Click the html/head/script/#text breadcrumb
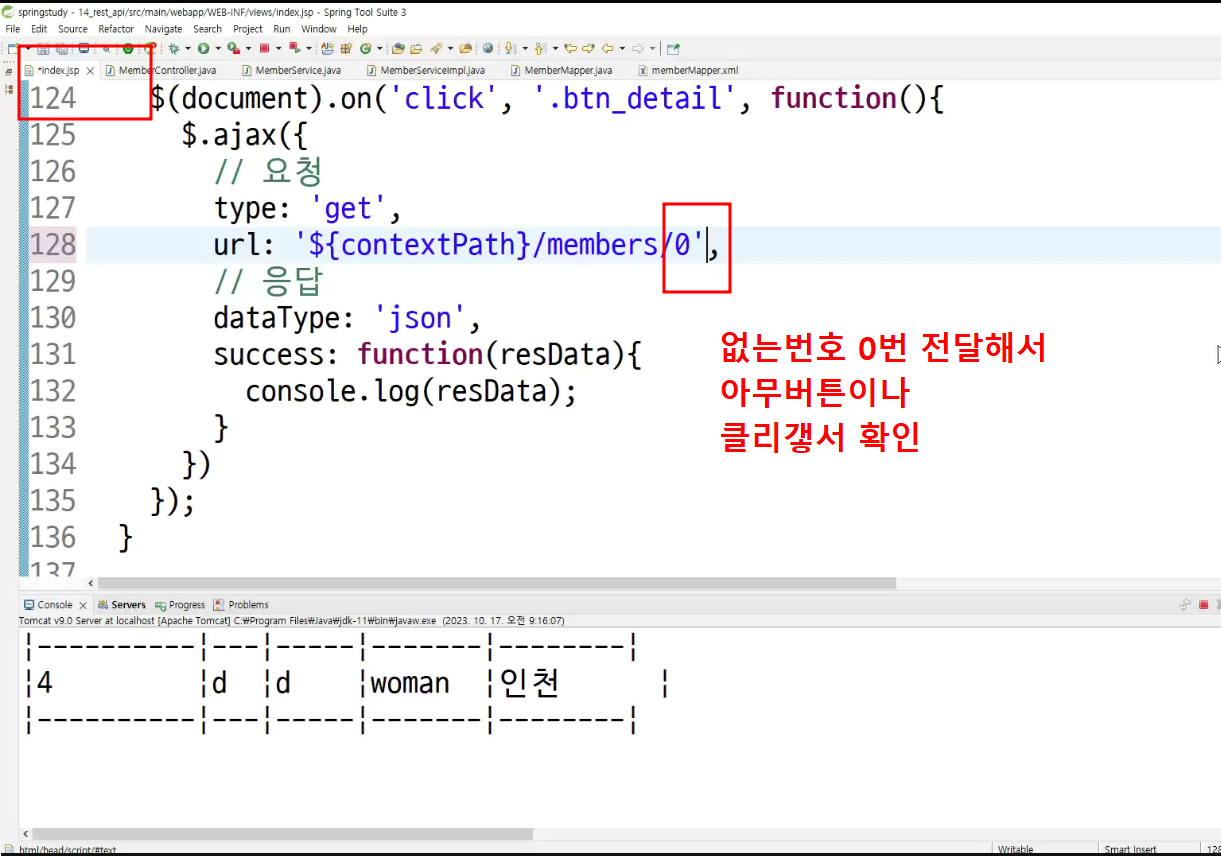 67,850
